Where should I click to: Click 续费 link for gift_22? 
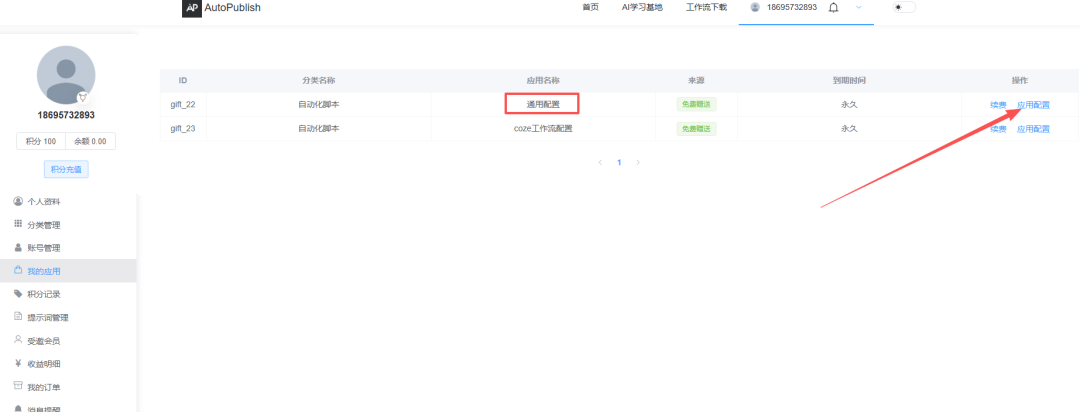tap(998, 105)
